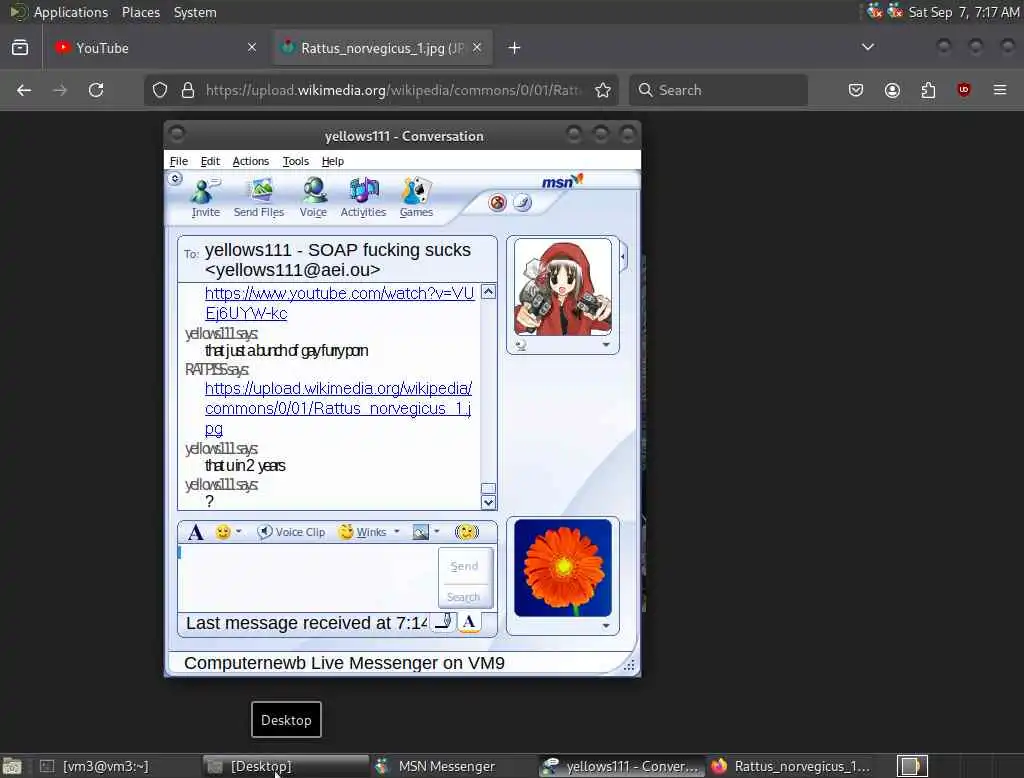Viewport: 1024px width, 778px height.
Task: Click the message input field
Action: point(308,578)
